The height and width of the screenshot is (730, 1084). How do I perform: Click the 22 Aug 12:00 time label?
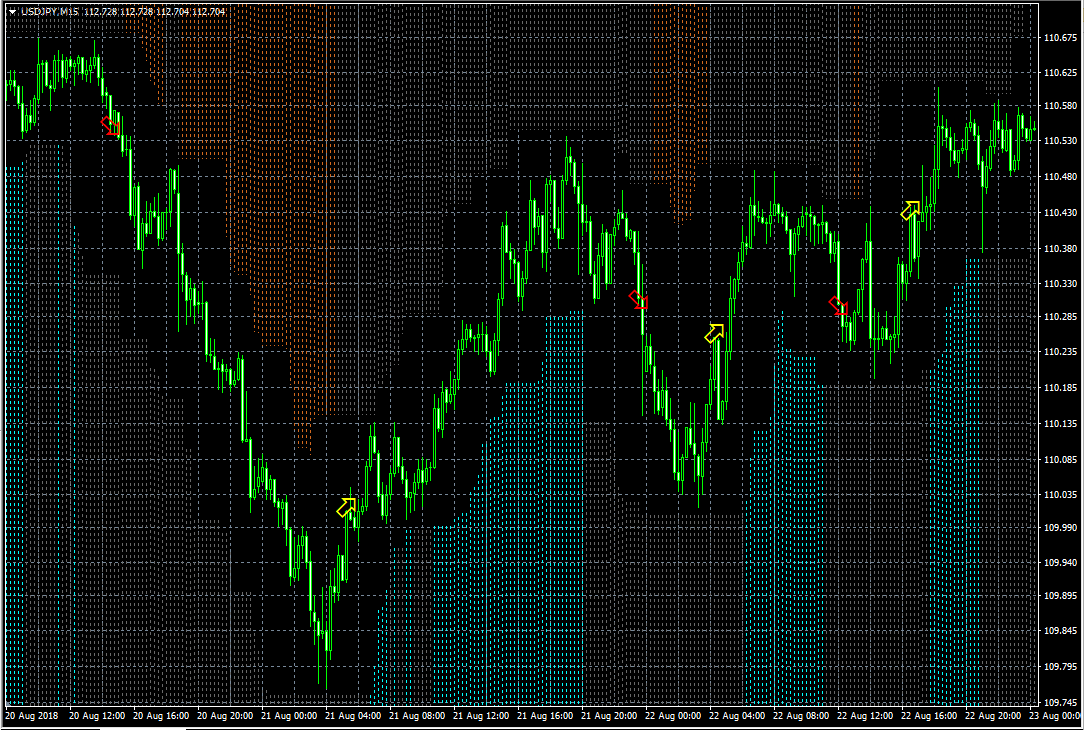pyautogui.click(x=865, y=715)
